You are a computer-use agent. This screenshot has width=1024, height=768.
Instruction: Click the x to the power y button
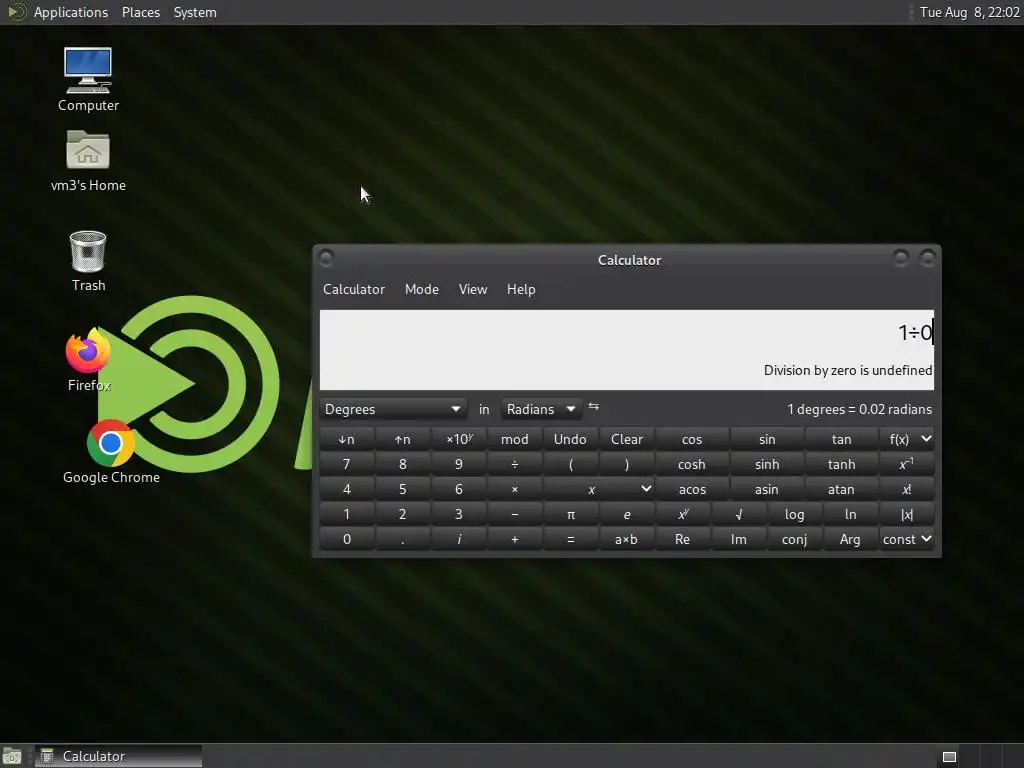pos(683,515)
